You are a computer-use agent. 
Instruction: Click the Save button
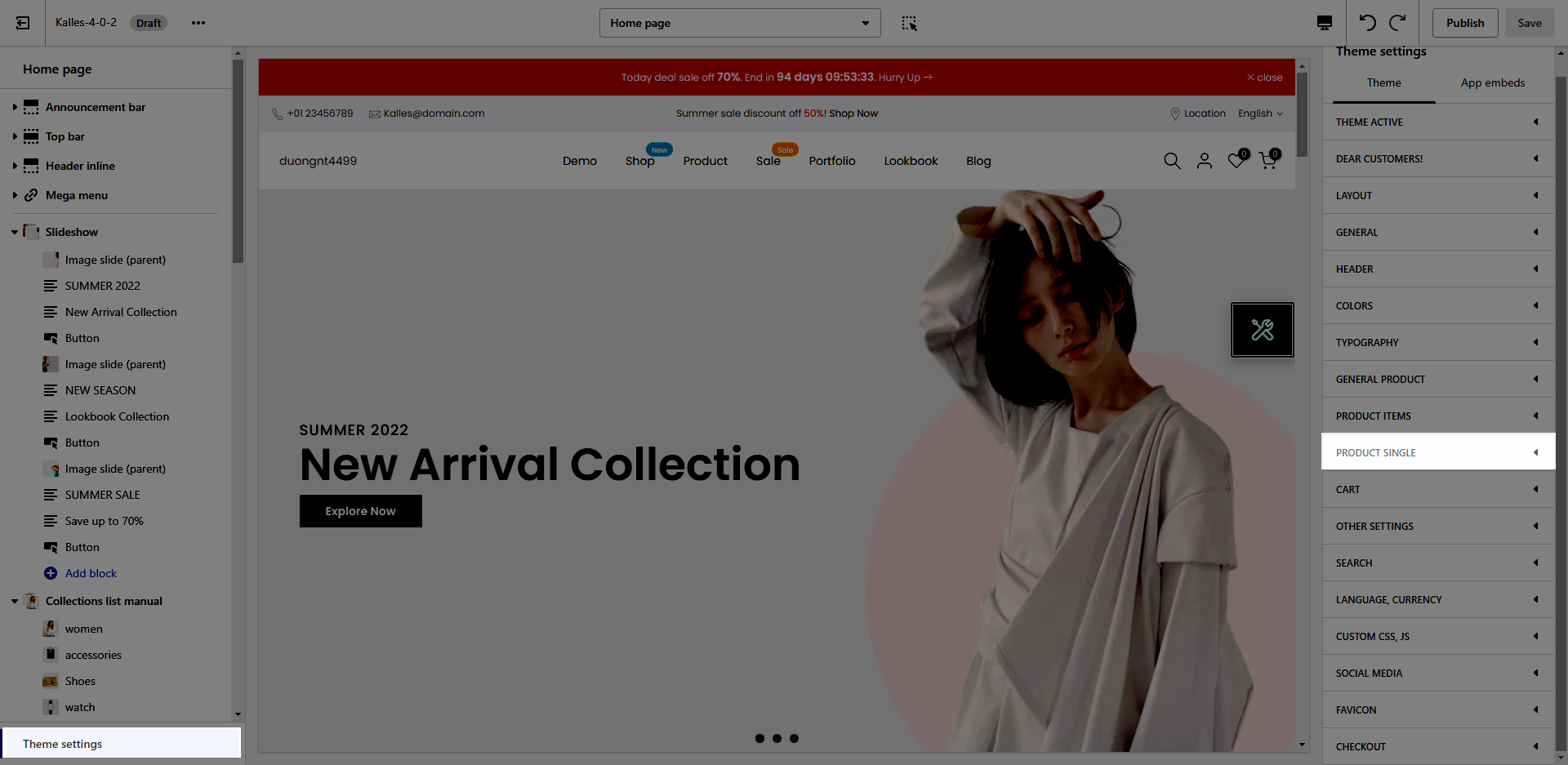pyautogui.click(x=1530, y=23)
